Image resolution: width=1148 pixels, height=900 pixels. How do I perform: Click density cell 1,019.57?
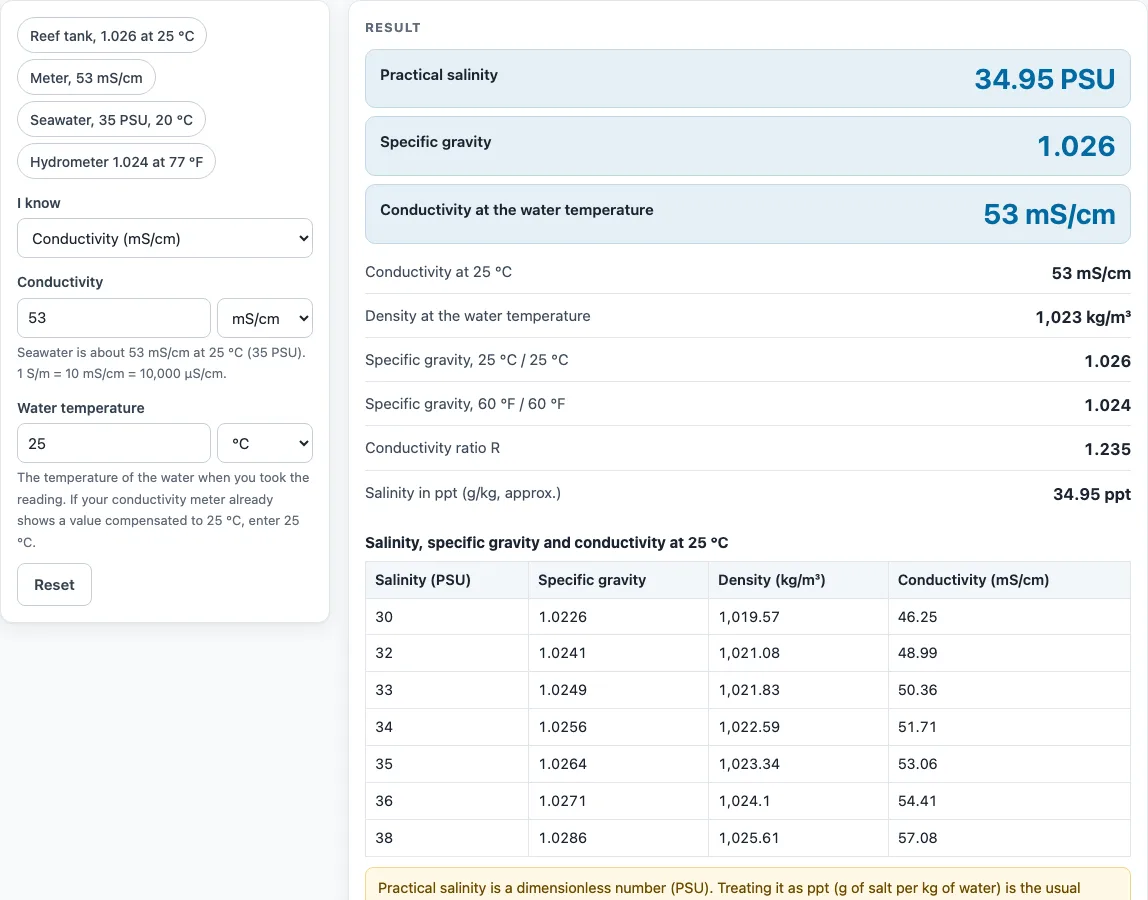pyautogui.click(x=798, y=617)
